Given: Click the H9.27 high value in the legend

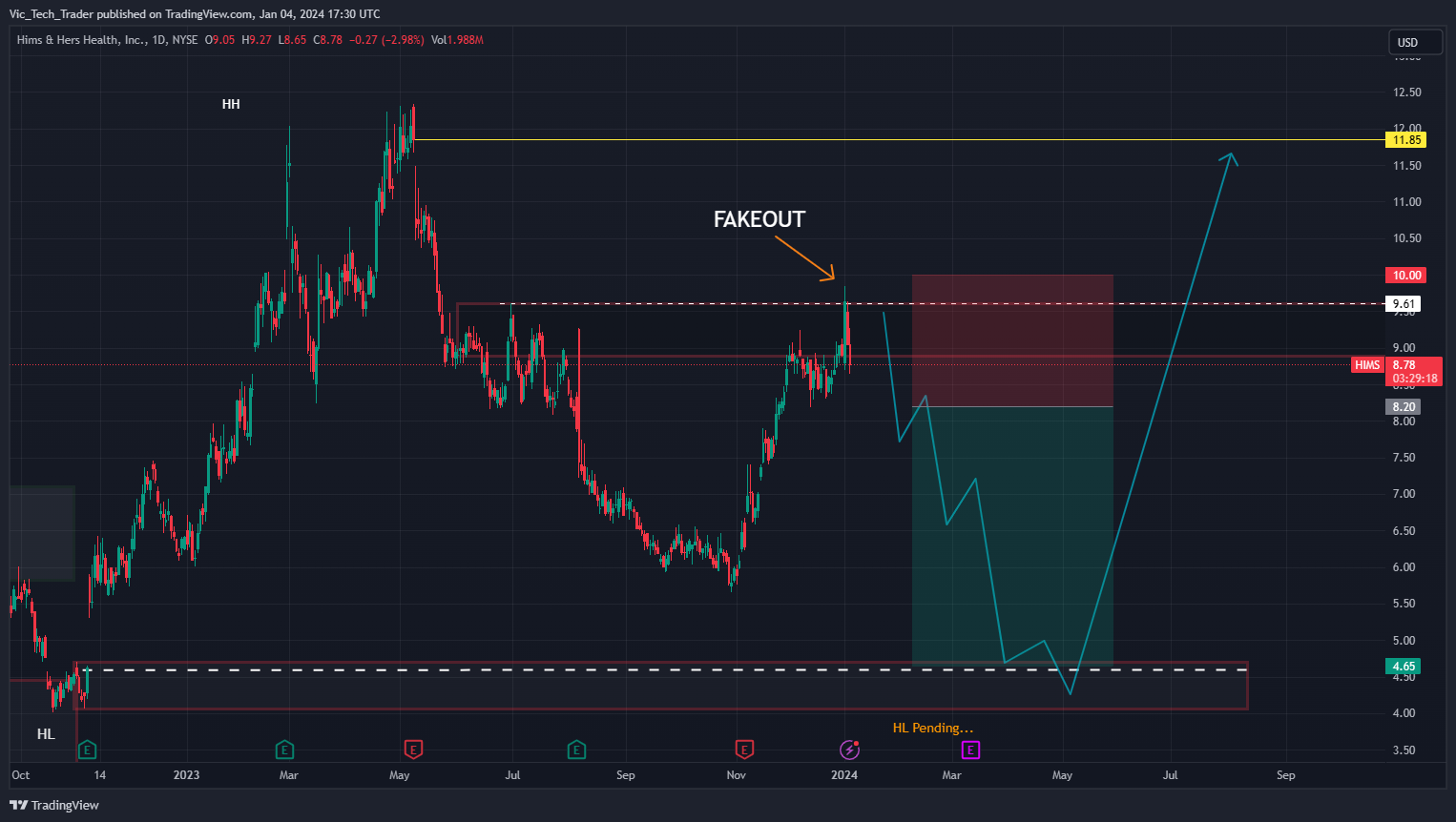Looking at the screenshot, I should click(x=257, y=40).
